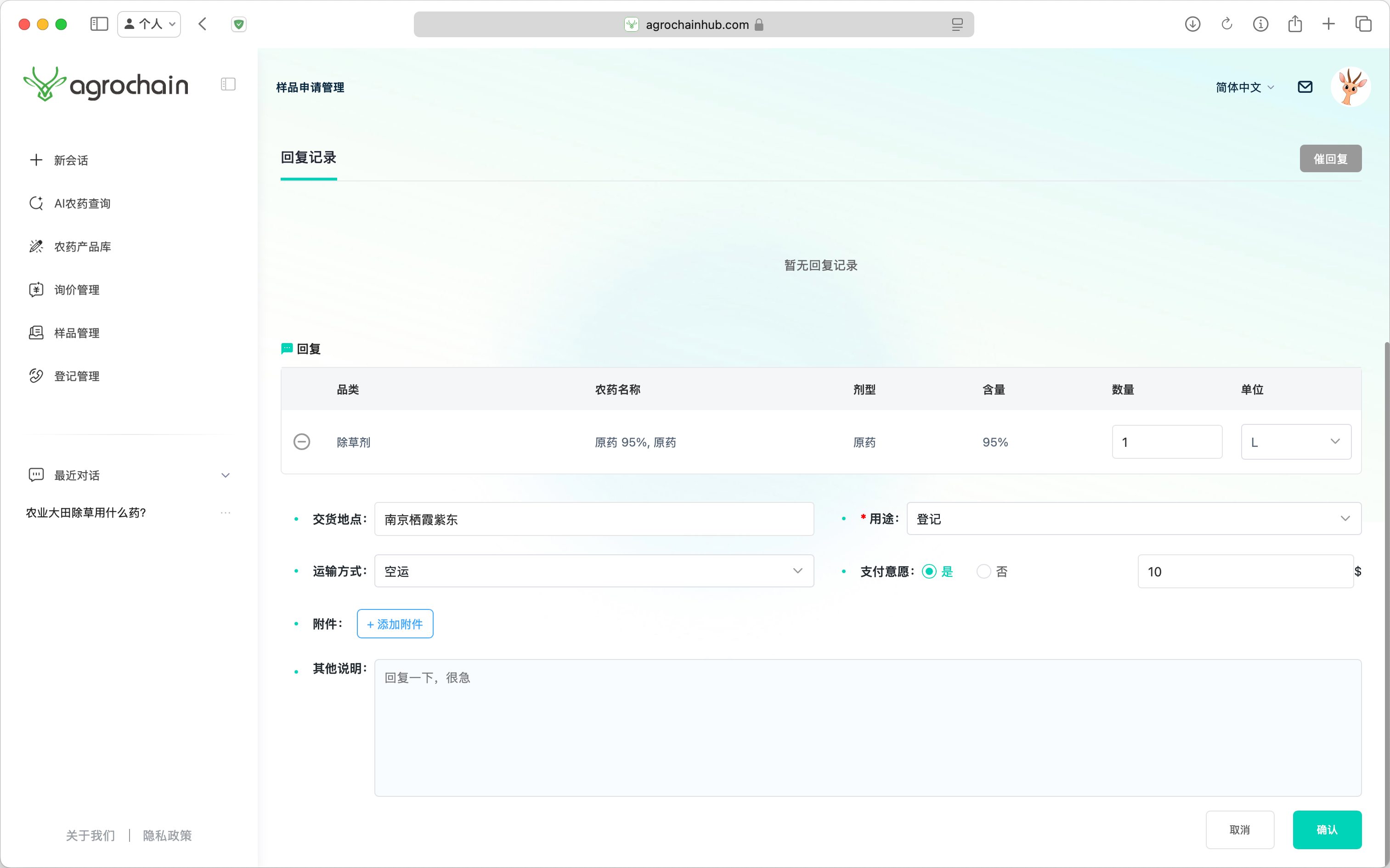Open the 运输方式 空运 dropdown

pos(593,571)
